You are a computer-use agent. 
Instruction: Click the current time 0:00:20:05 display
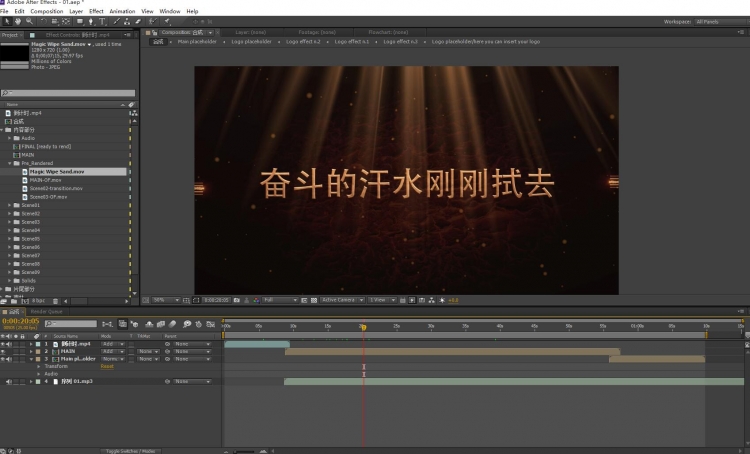click(21, 321)
